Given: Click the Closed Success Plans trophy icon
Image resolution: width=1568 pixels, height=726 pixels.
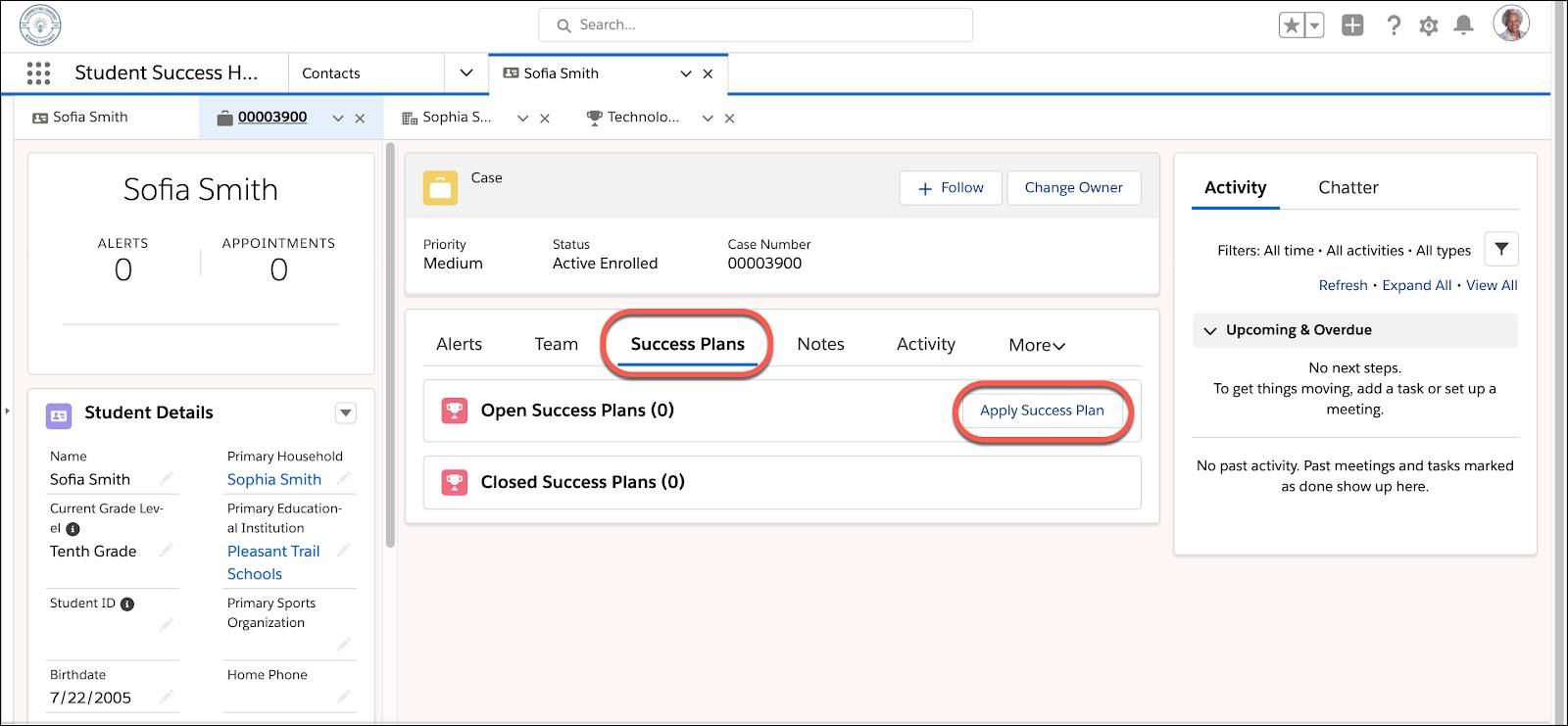Looking at the screenshot, I should 454,482.
